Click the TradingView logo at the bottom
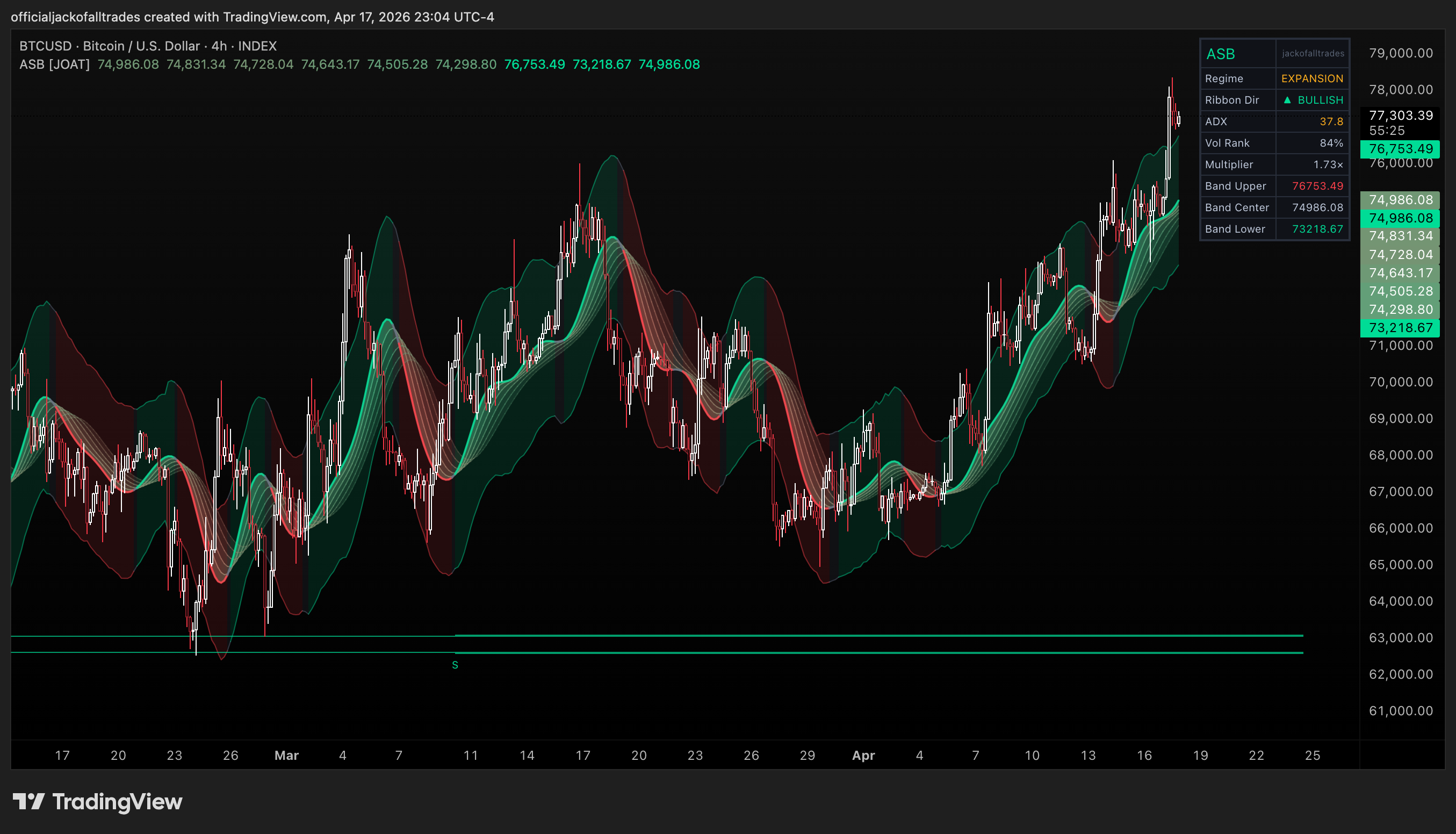The height and width of the screenshot is (834, 1456). [x=97, y=801]
